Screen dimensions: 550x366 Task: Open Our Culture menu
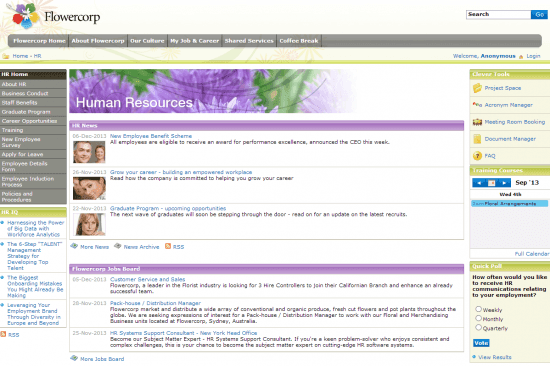147,41
